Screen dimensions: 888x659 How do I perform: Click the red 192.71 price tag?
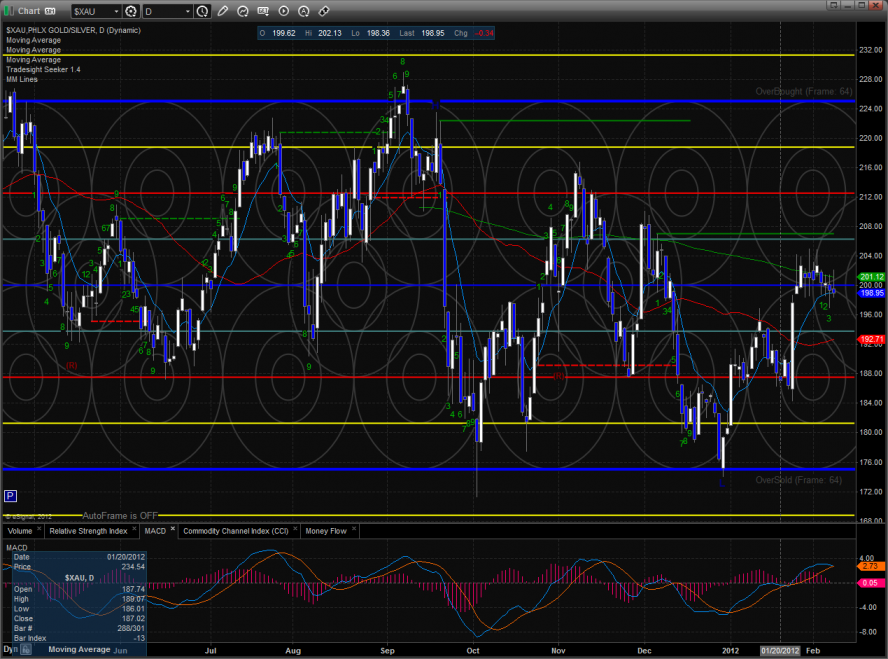tap(871, 340)
